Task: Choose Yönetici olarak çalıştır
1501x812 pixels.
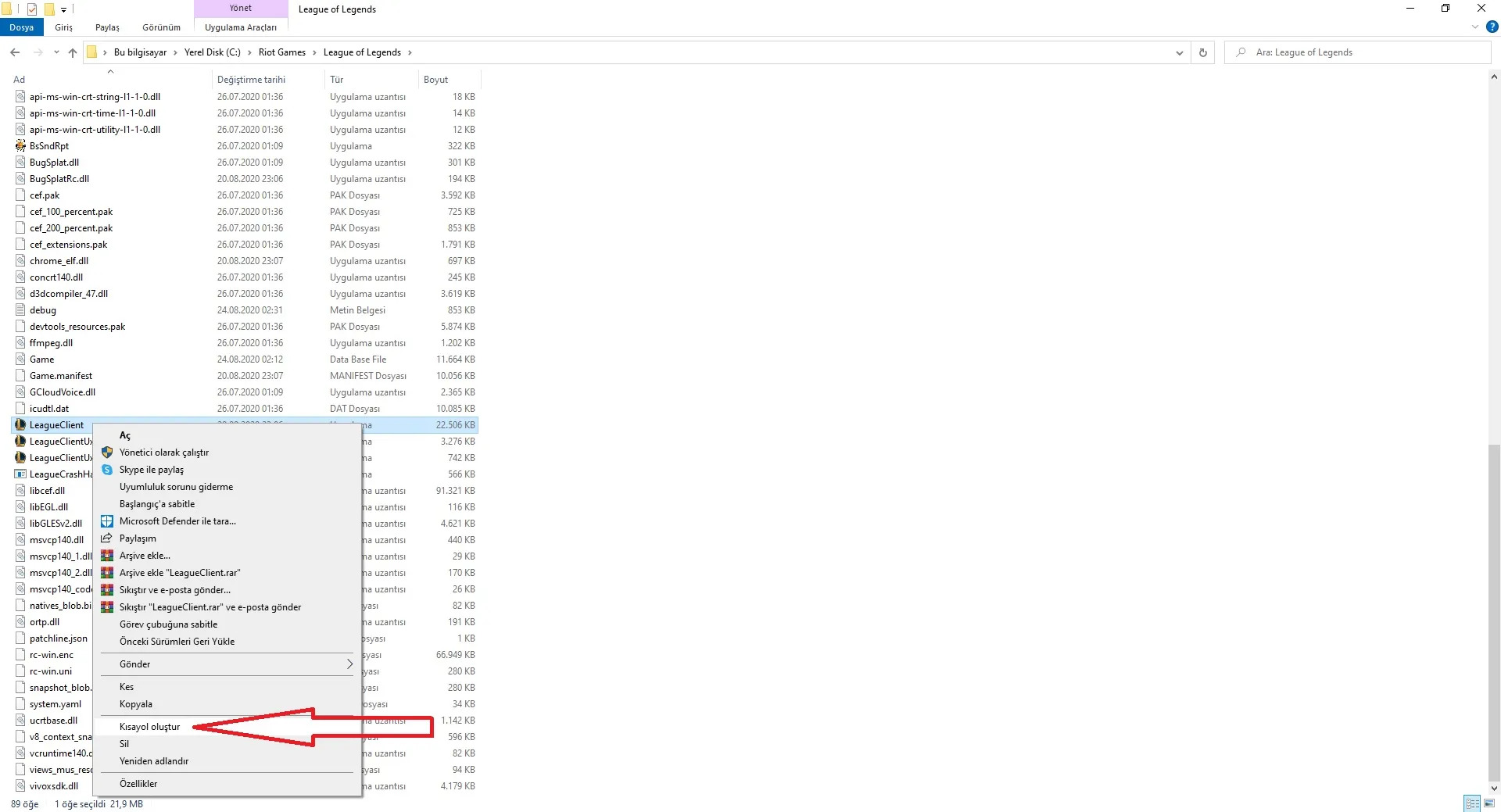Action: pos(164,453)
